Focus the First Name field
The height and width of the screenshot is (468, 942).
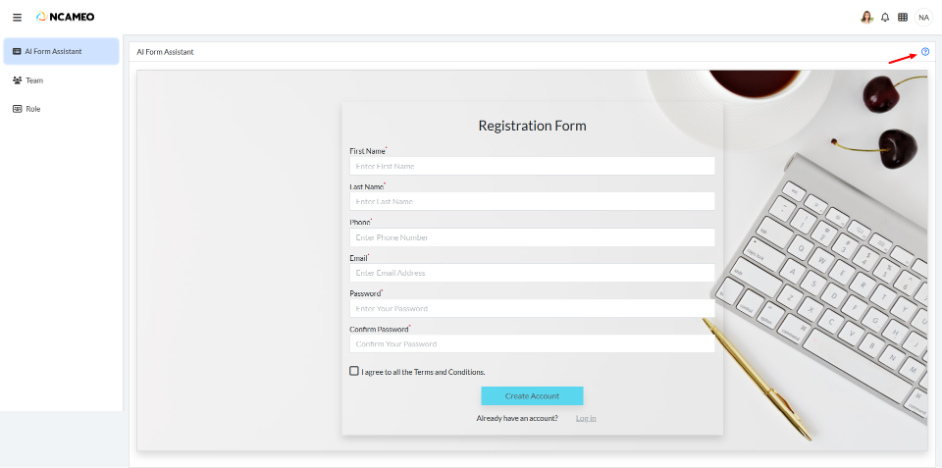coord(532,166)
